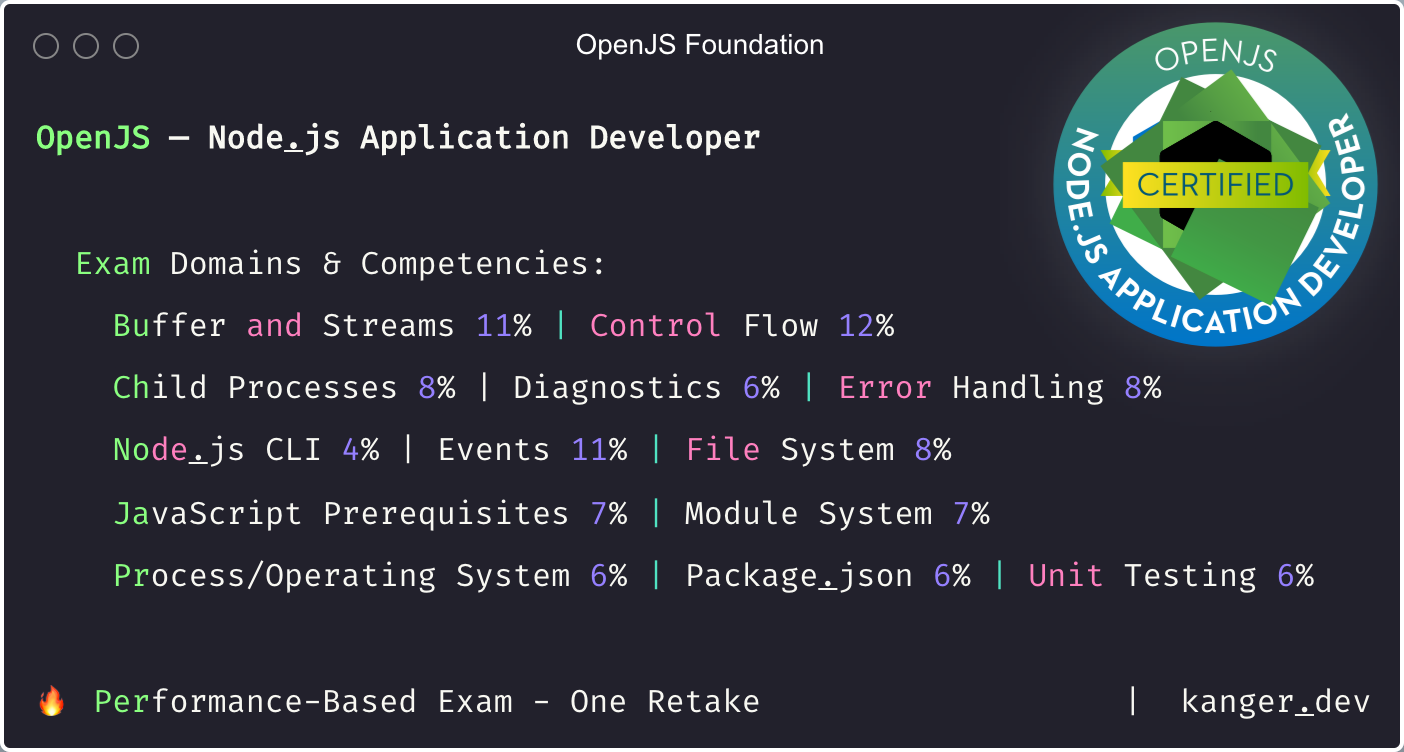1404x752 pixels.
Task: Click Exam Domains & Competencies line
Action: (341, 264)
